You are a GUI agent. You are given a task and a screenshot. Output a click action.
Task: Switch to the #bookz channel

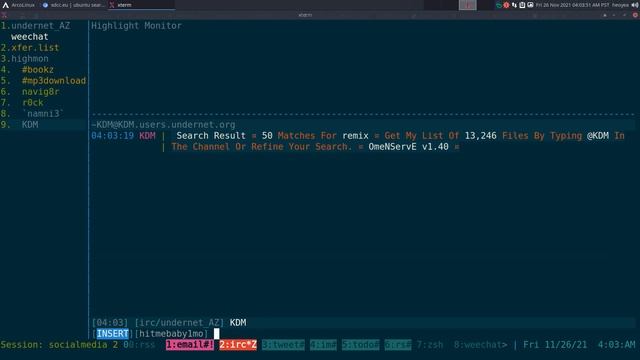(x=38, y=70)
